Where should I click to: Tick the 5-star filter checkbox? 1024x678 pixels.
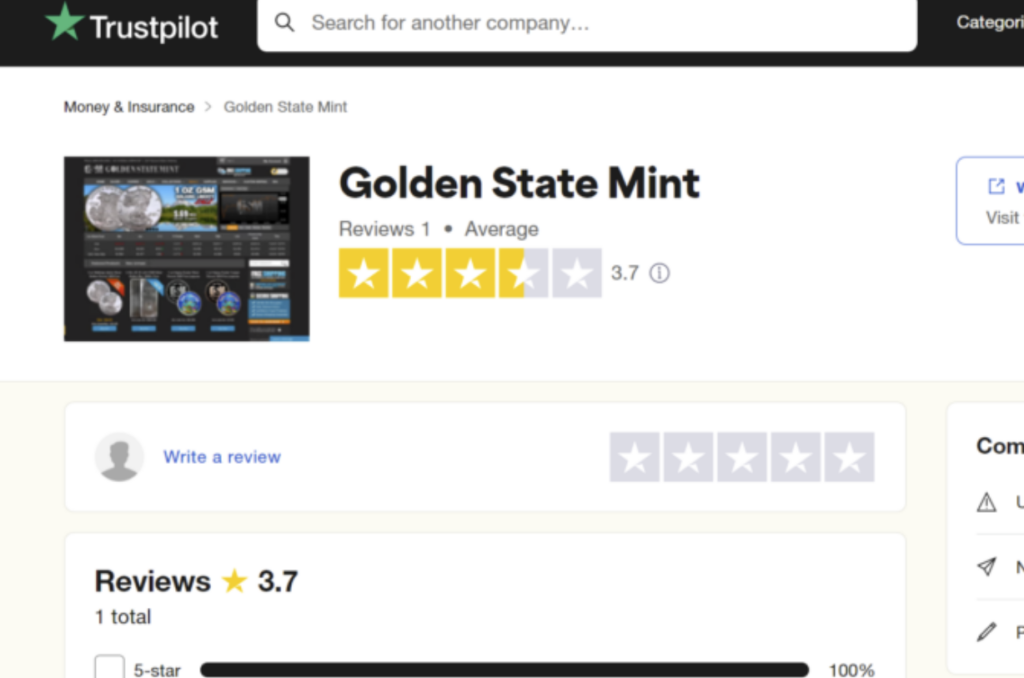click(109, 667)
